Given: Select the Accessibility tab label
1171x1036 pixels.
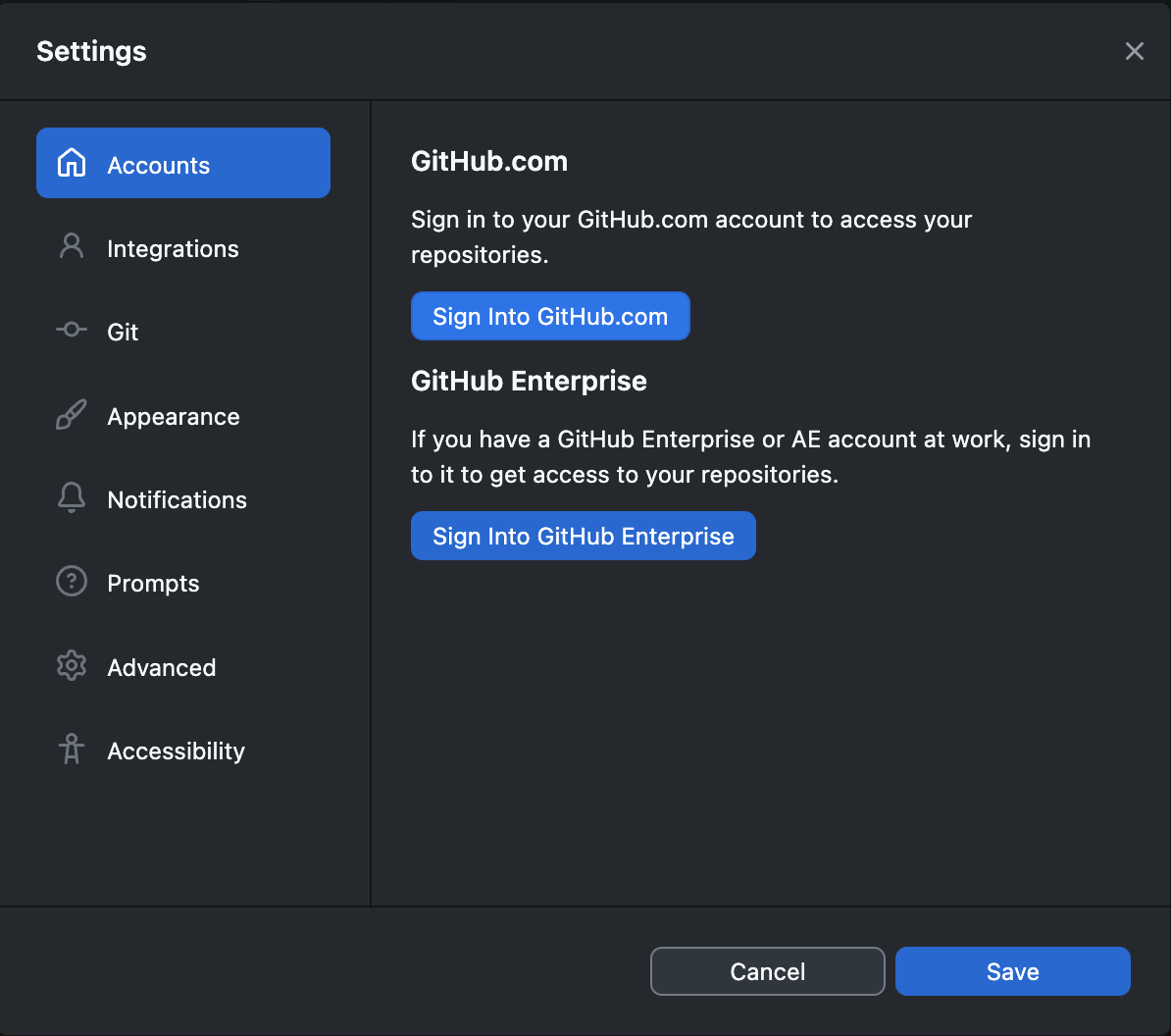Looking at the screenshot, I should click(x=176, y=751).
